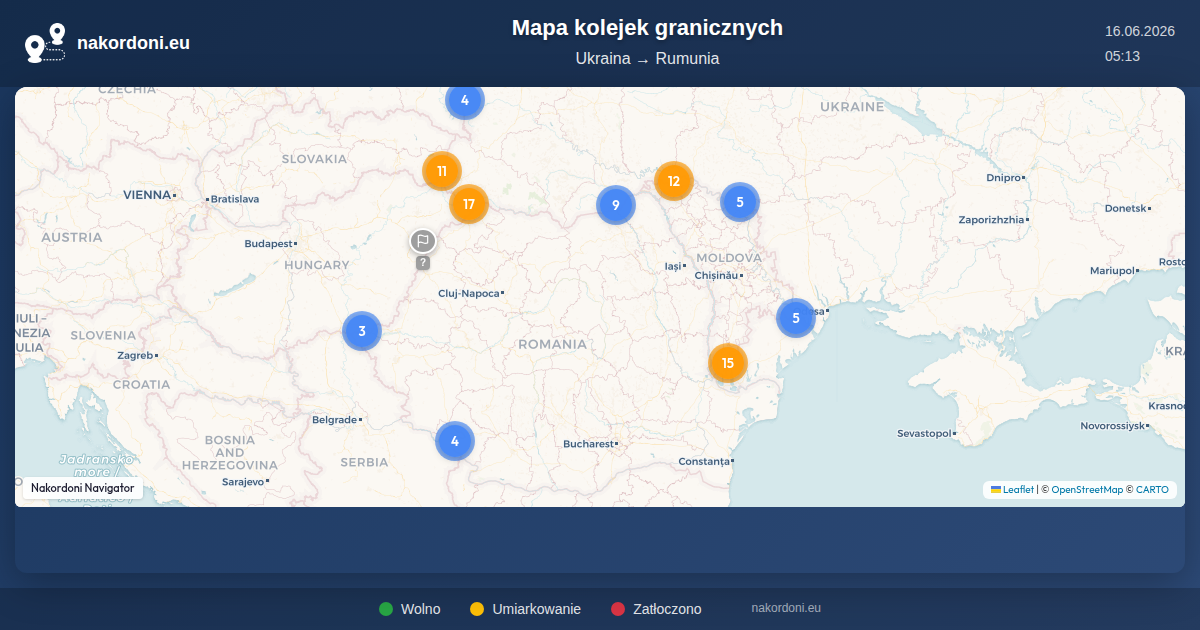Screen dimensions: 1200x630
Task: Click the yellow Umiarkowanie legend dot
Action: coord(477,609)
